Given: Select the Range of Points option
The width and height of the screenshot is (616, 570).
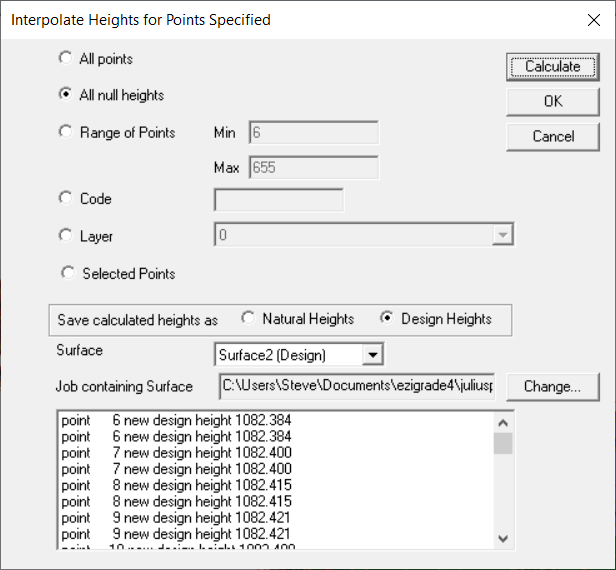Looking at the screenshot, I should [x=66, y=132].
